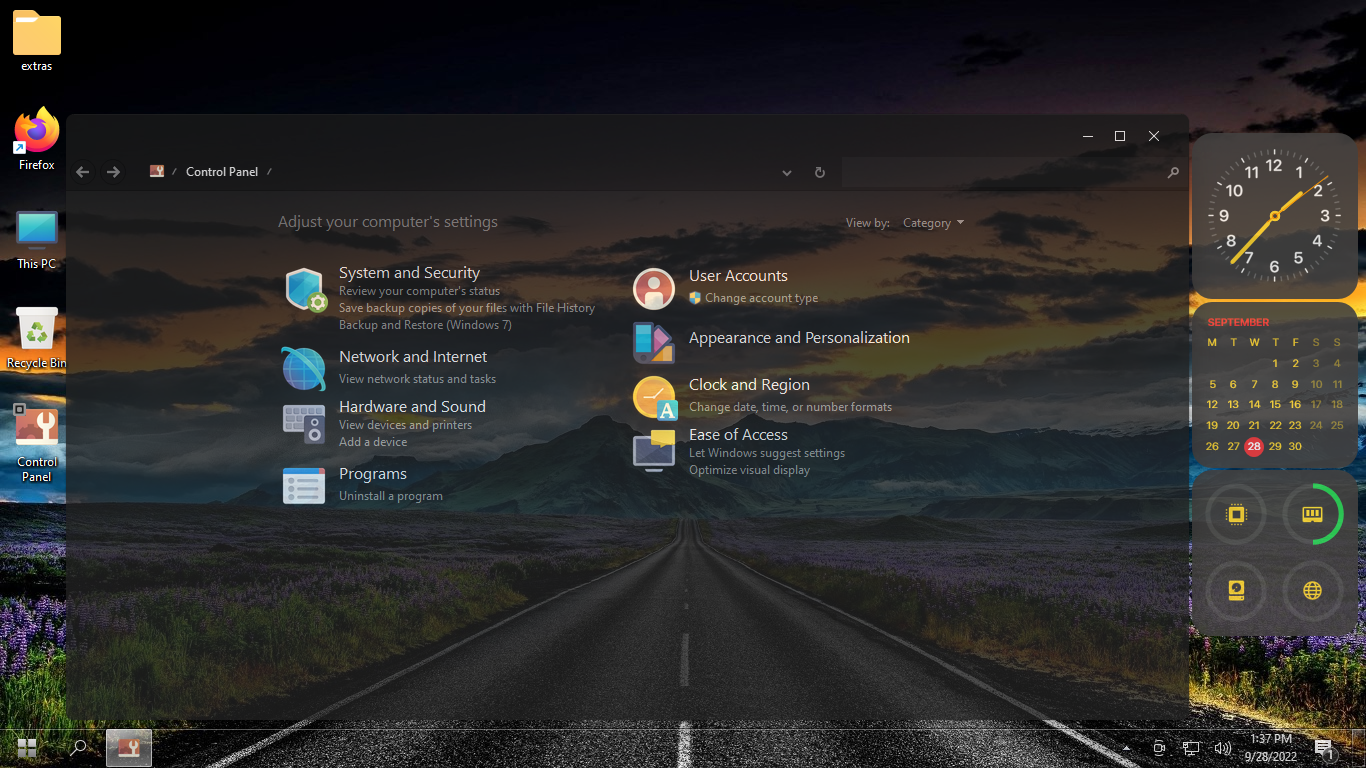The image size is (1366, 768).
Task: Click the Control Panel breadcrumb
Action: click(x=222, y=172)
